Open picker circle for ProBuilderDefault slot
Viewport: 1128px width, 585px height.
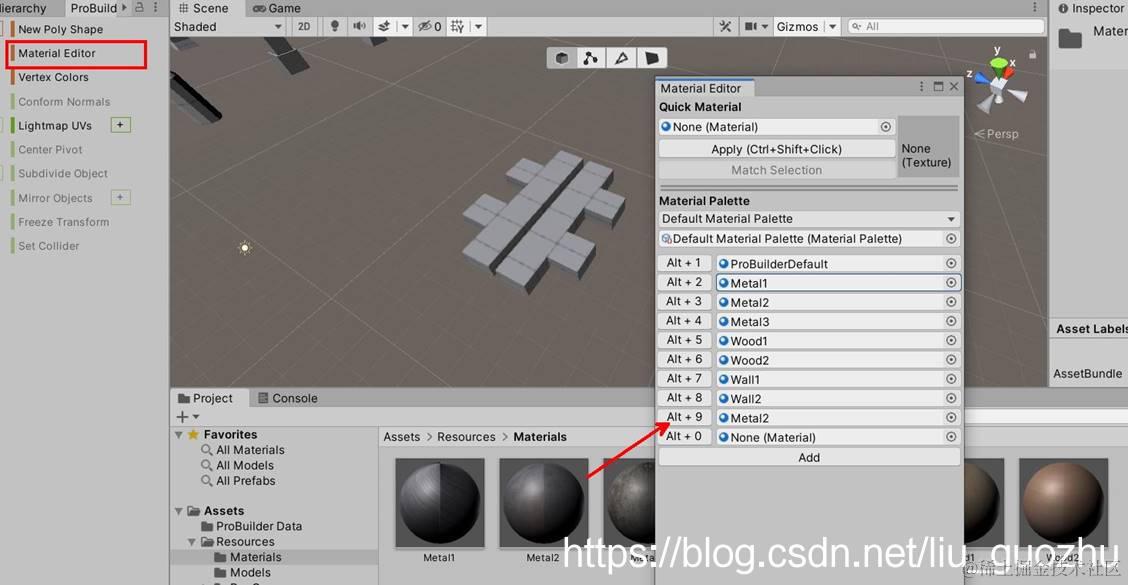pyautogui.click(x=951, y=263)
